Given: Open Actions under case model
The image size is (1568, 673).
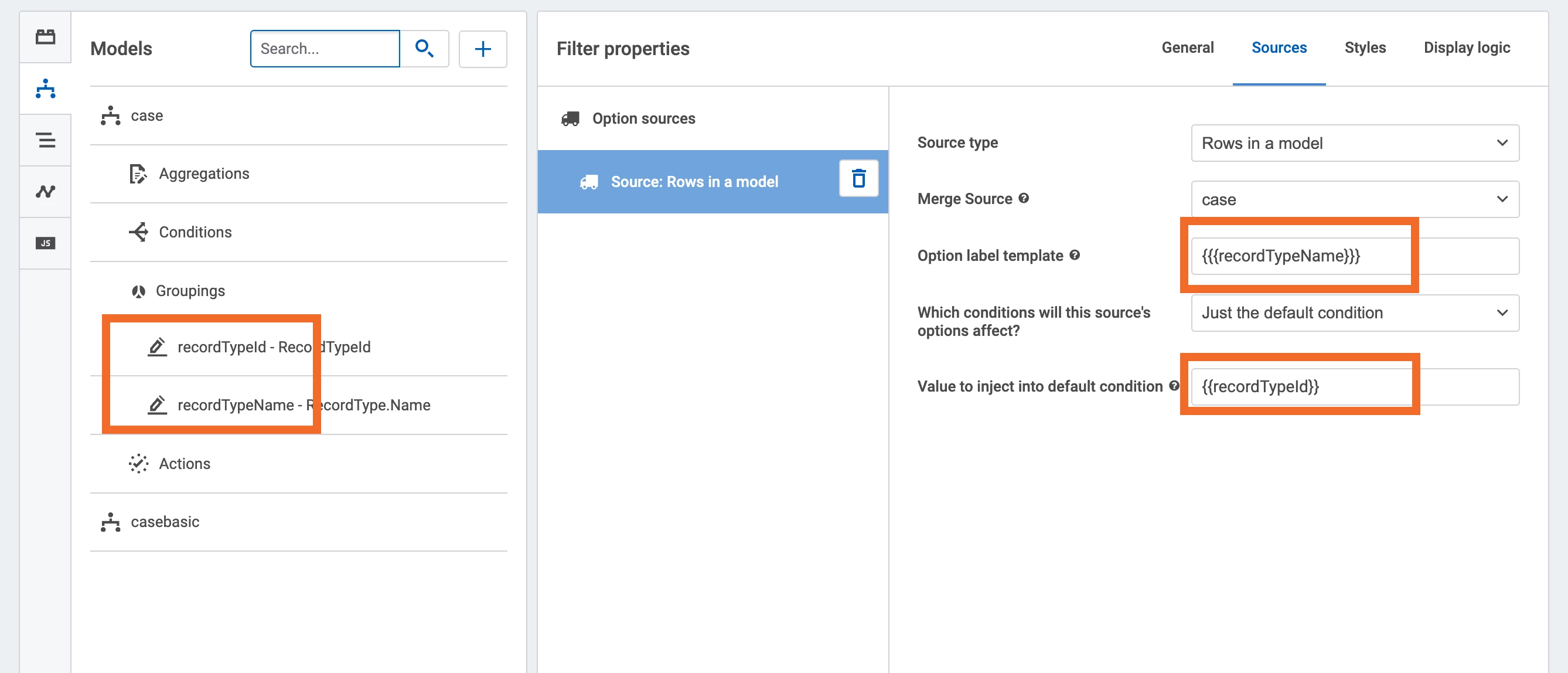Looking at the screenshot, I should tap(298, 464).
